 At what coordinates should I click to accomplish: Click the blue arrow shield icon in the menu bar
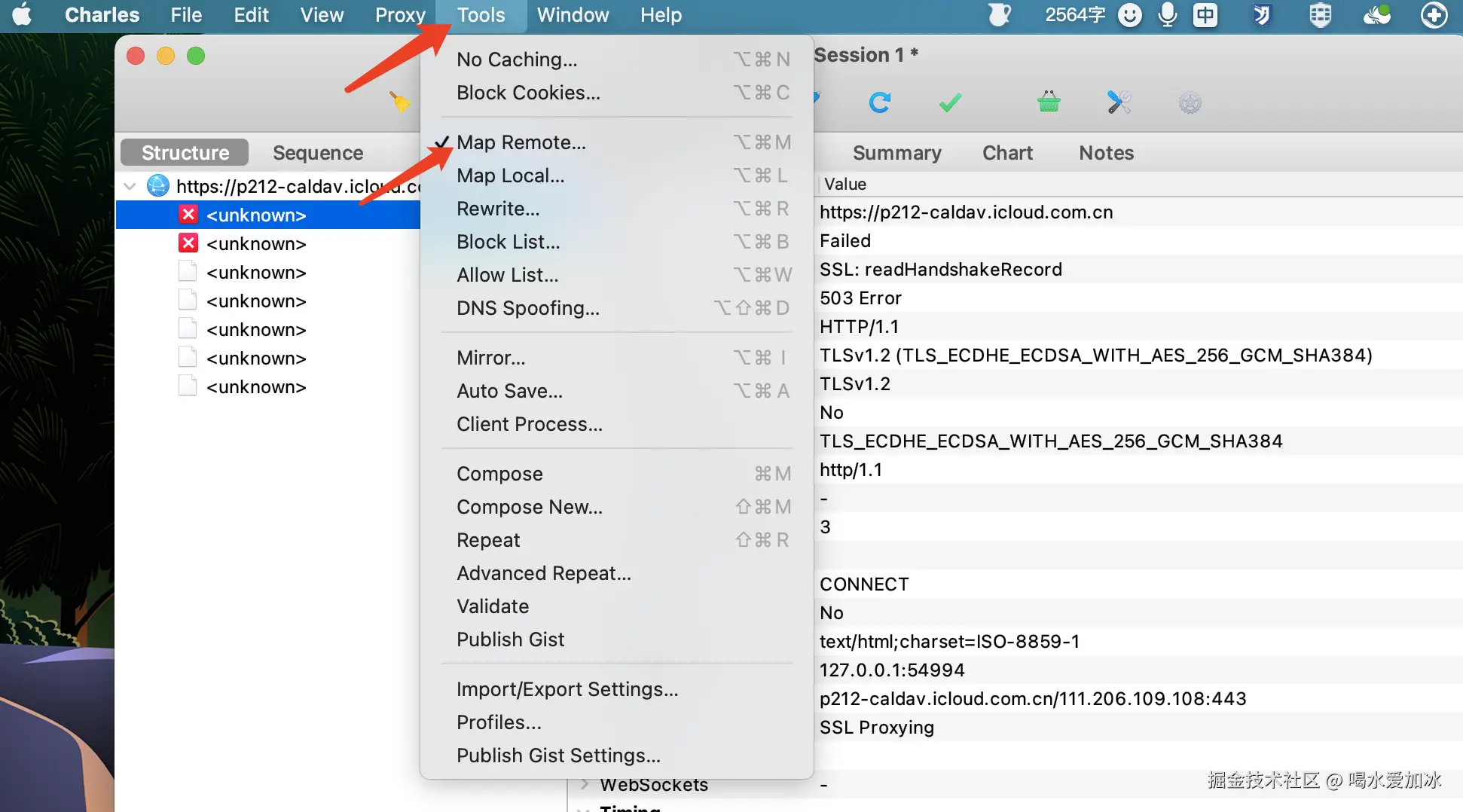pos(1262,14)
